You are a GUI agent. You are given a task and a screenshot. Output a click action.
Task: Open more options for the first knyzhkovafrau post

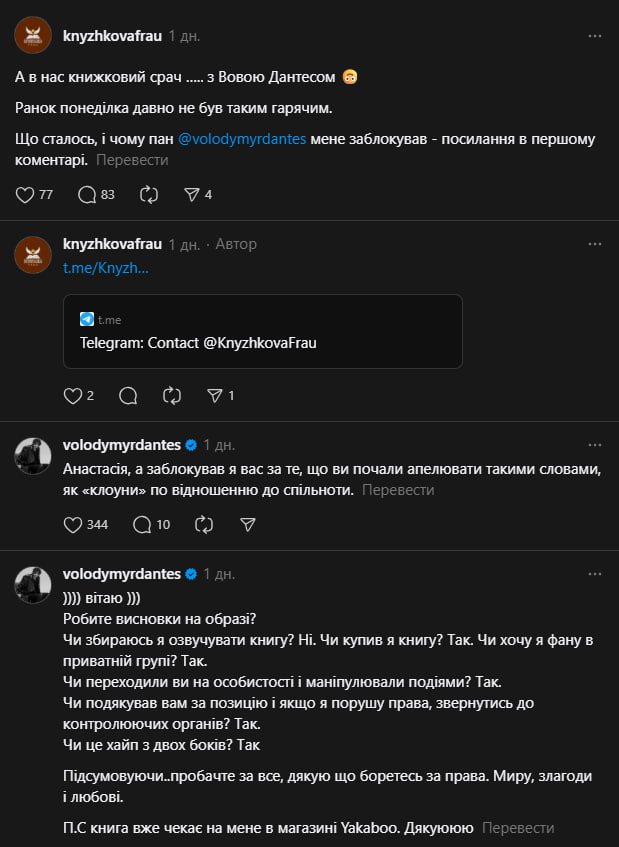(x=595, y=36)
